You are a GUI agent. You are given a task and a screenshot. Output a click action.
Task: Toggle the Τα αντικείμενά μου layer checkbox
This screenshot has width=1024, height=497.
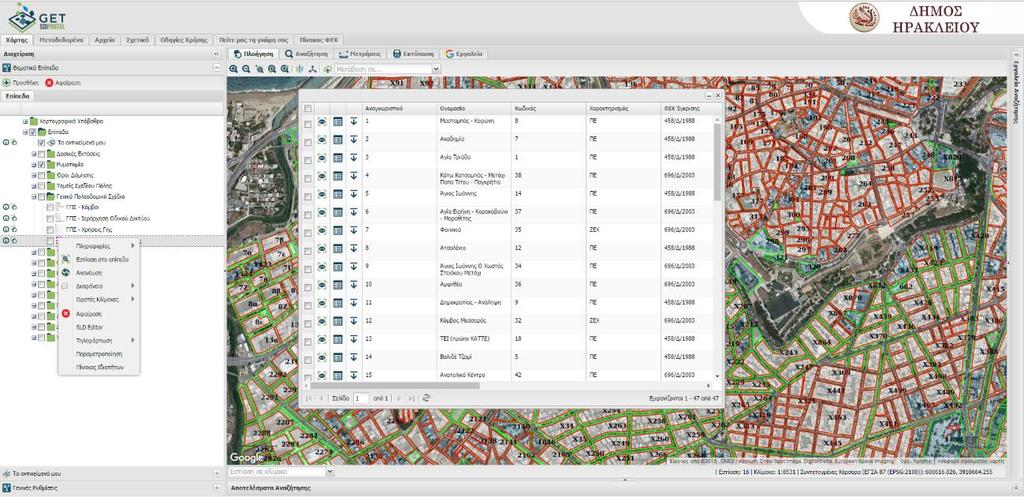tap(41, 142)
